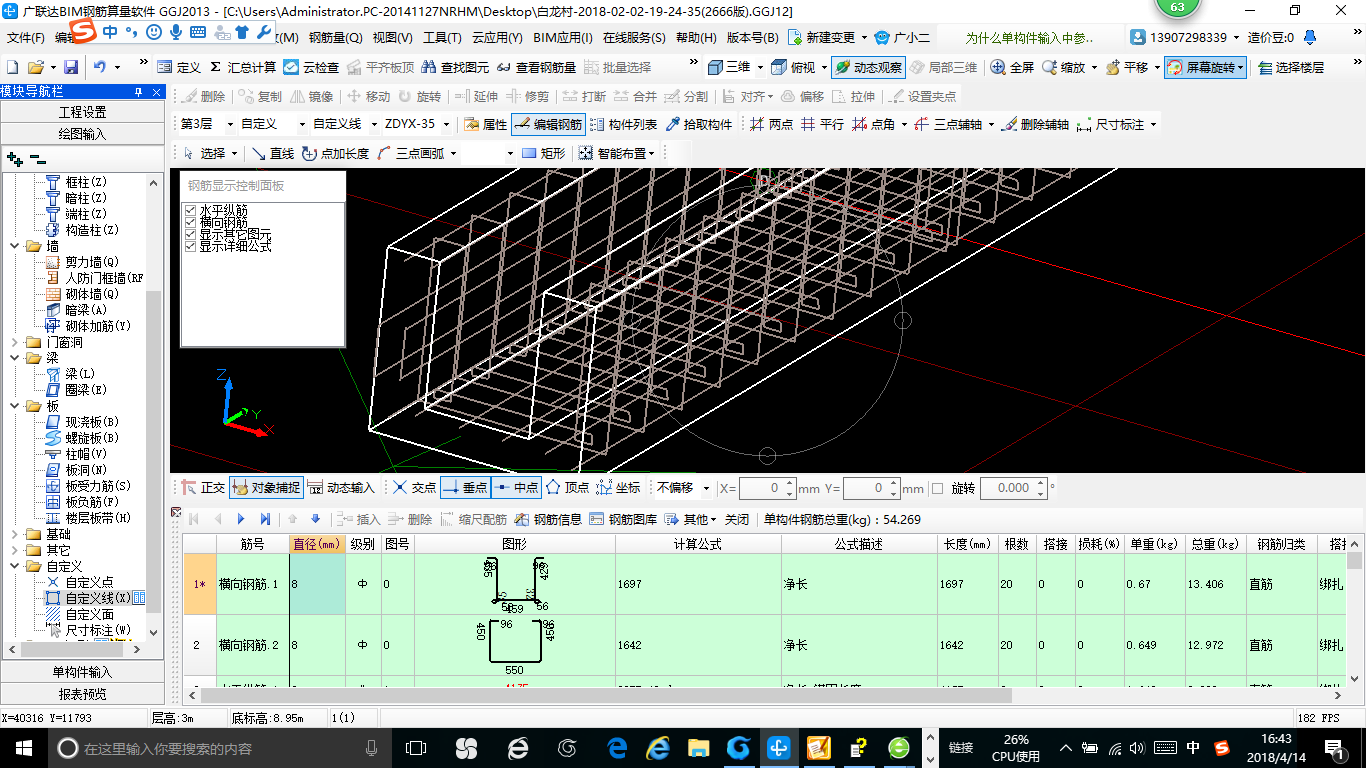Open 钢筋图库 rebar library
Viewport: 1366px width, 768px height.
pos(624,519)
